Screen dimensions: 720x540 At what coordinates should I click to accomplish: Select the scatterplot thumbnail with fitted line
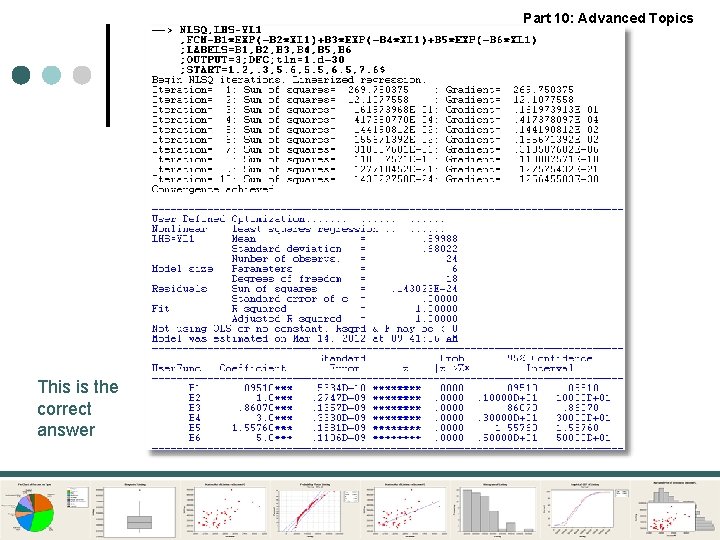[x=405, y=510]
